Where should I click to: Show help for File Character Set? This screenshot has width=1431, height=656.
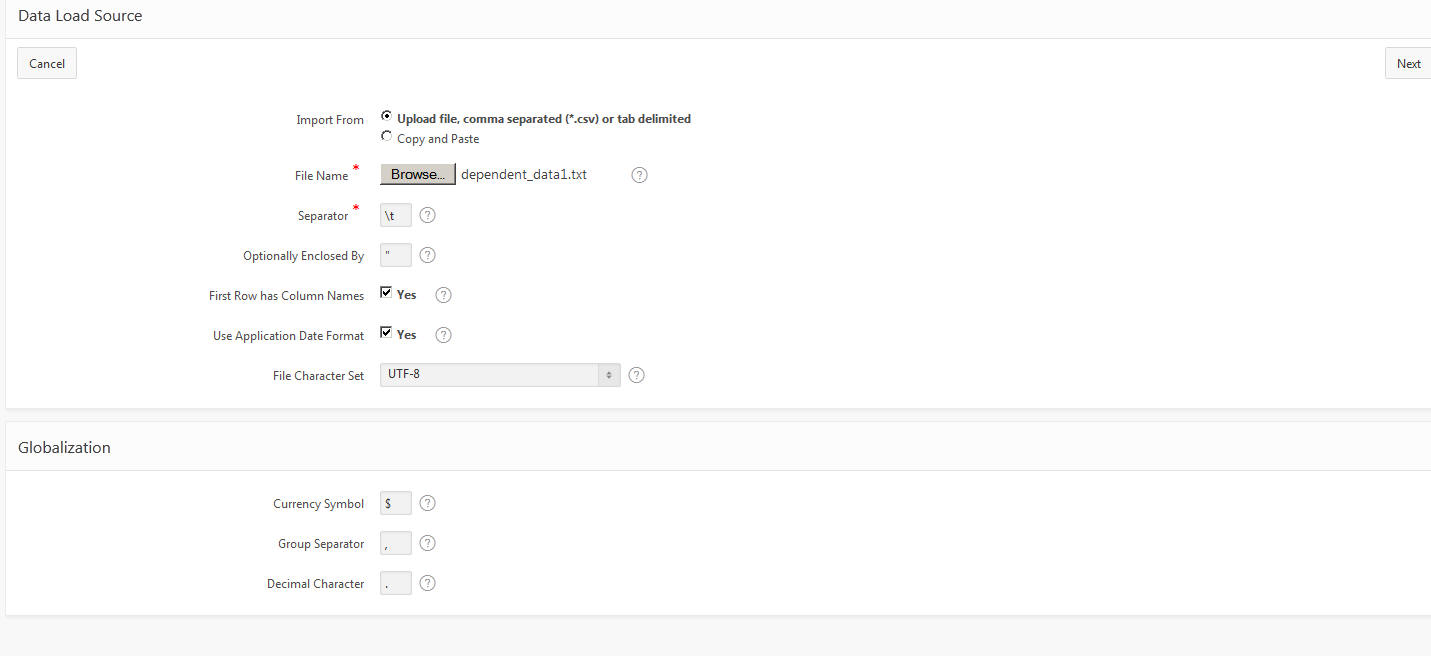click(636, 375)
